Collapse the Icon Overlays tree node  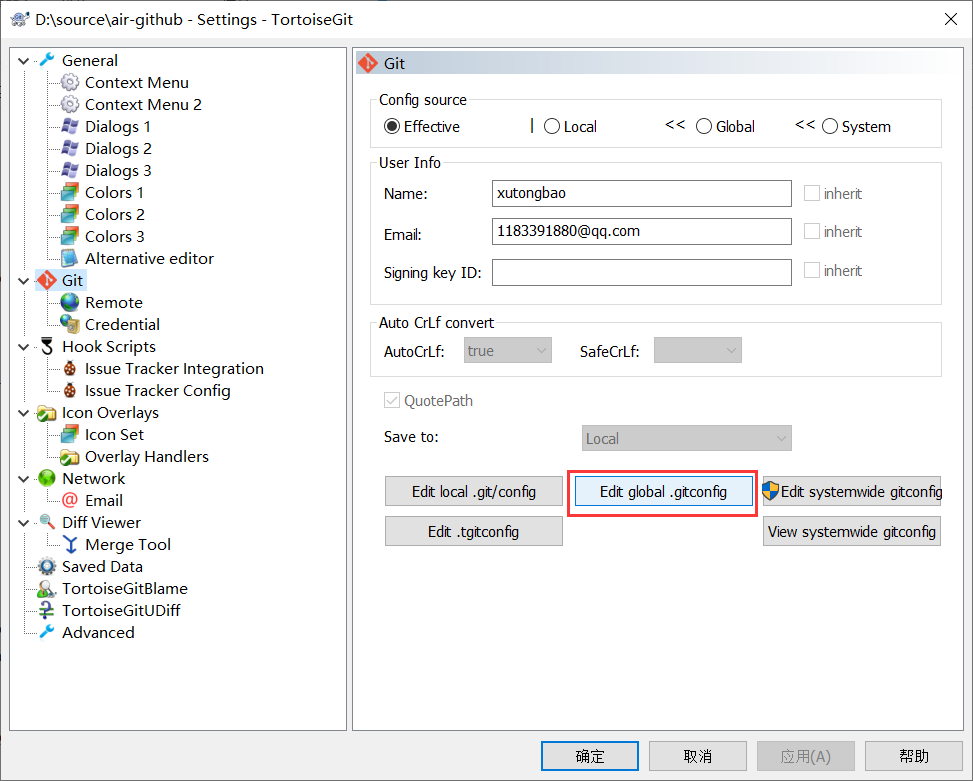coord(24,413)
